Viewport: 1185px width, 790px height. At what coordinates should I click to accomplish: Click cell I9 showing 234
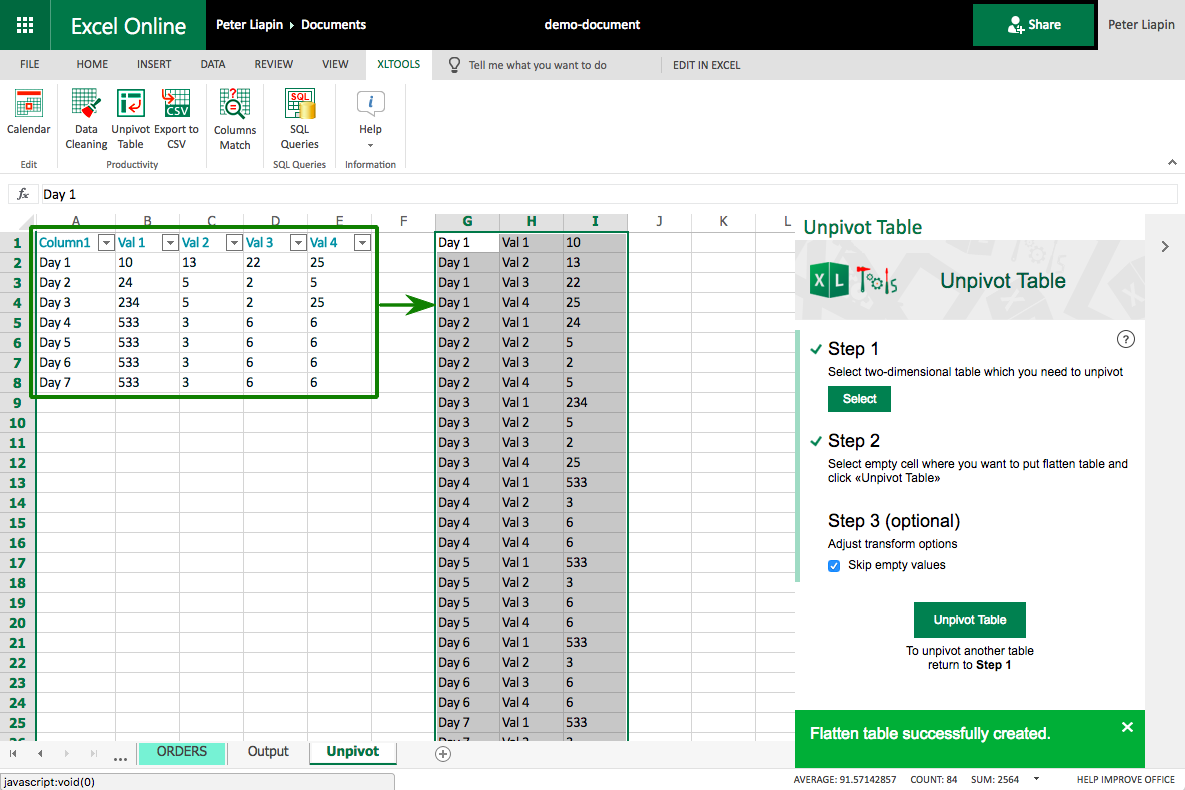click(595, 403)
